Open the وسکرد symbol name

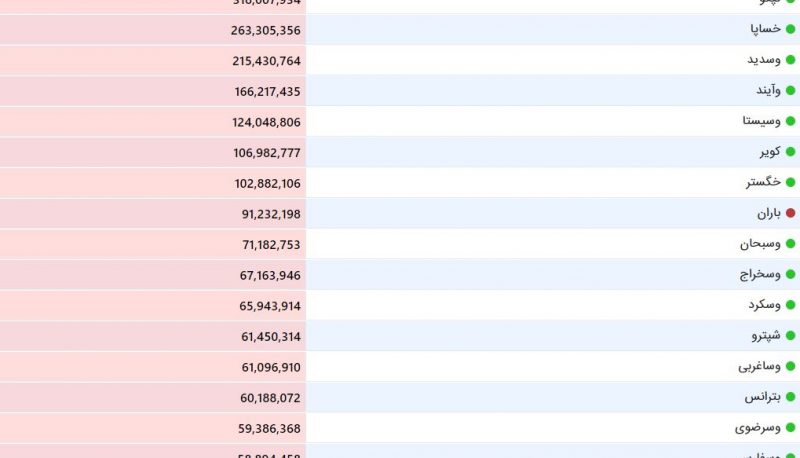pyautogui.click(x=763, y=305)
